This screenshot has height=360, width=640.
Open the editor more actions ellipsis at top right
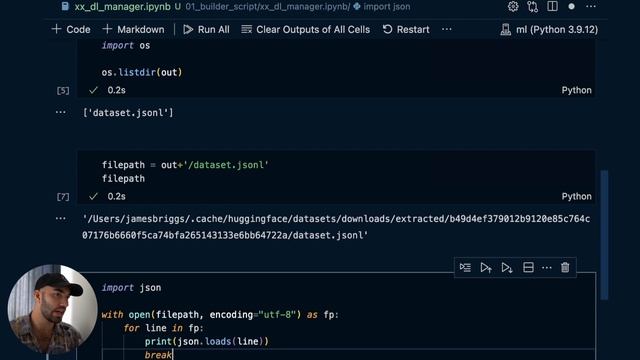(591, 7)
